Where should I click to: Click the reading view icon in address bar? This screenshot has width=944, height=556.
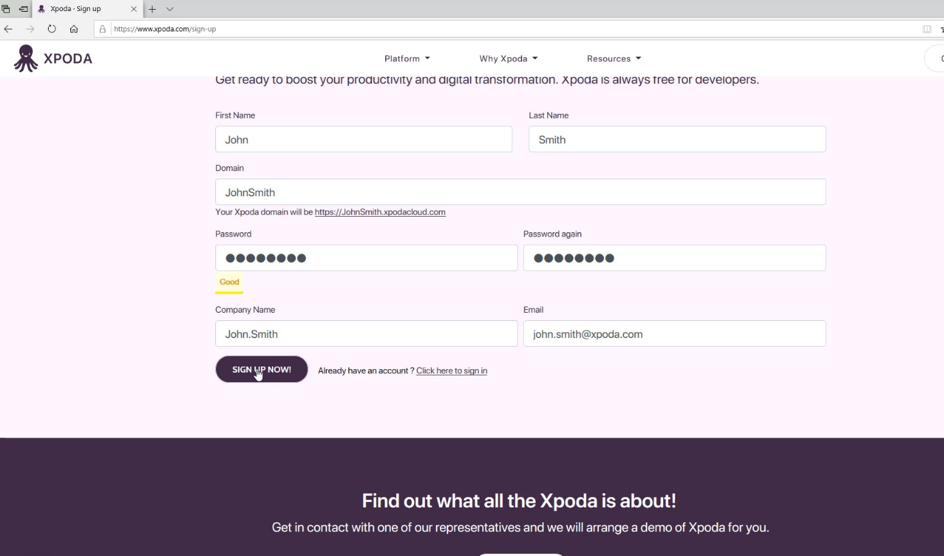tap(927, 29)
